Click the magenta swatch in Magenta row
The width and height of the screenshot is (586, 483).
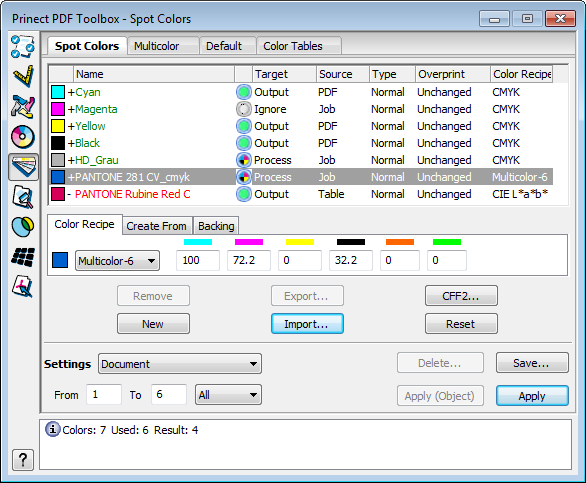58,109
